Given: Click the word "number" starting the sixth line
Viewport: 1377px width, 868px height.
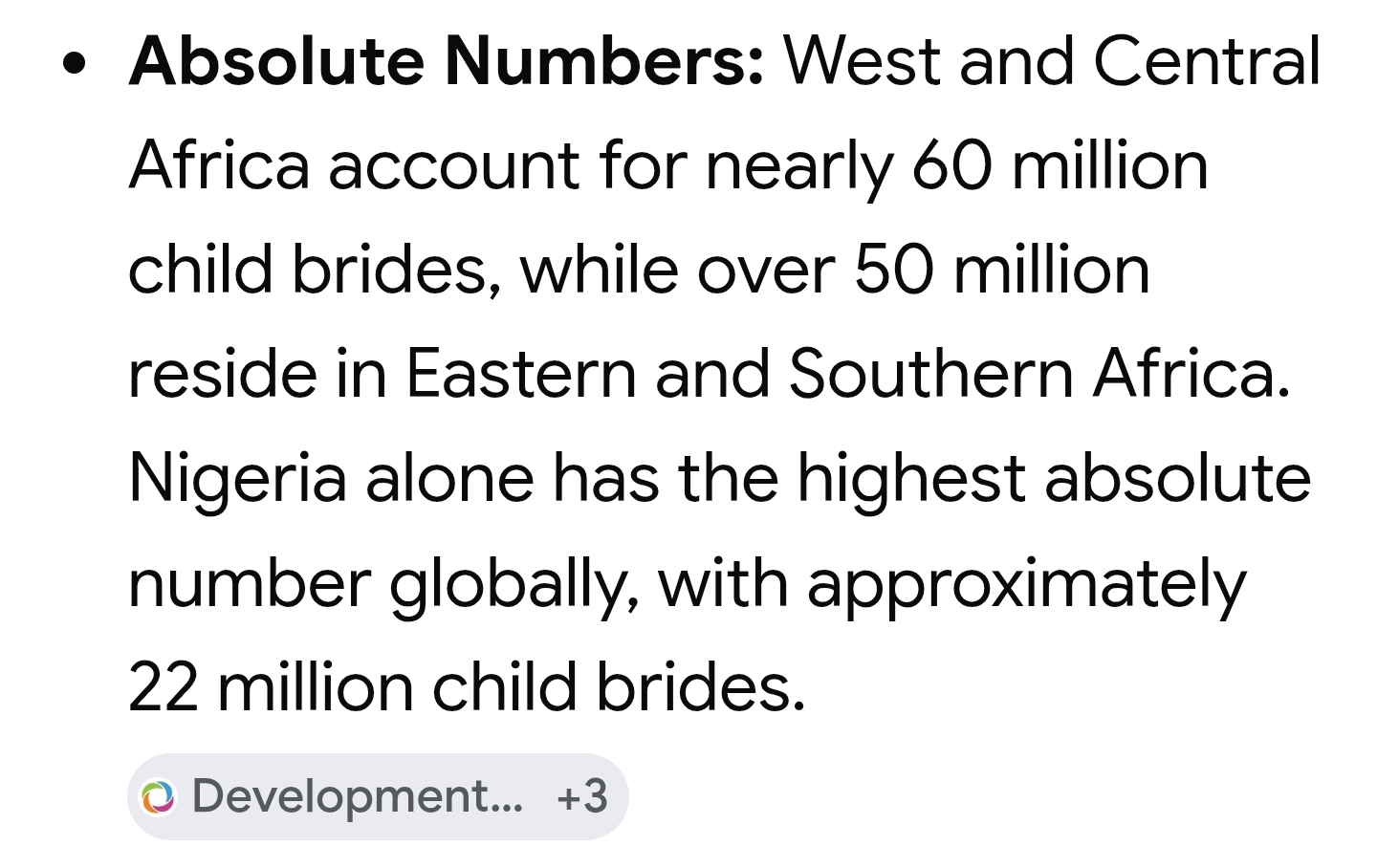Looking at the screenshot, I should 250,583.
